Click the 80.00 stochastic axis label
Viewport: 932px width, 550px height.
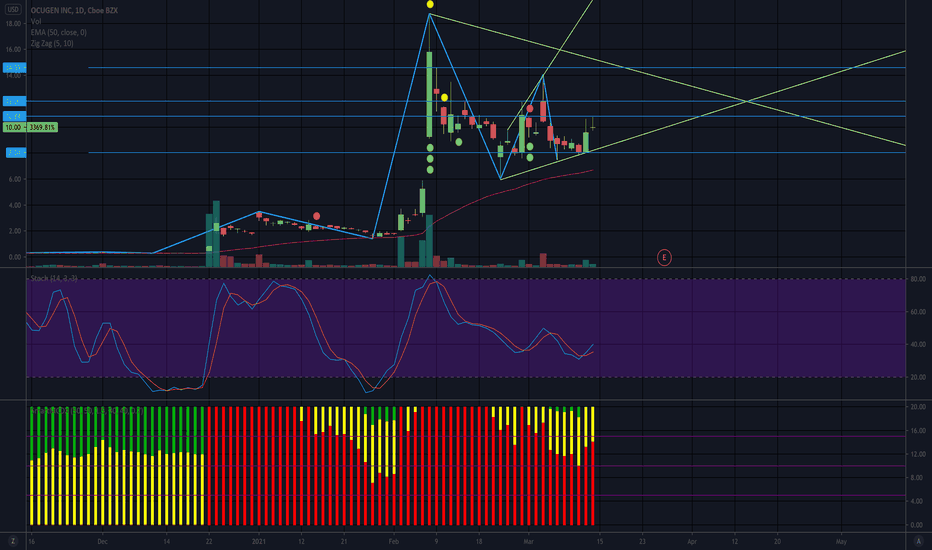tap(918, 279)
